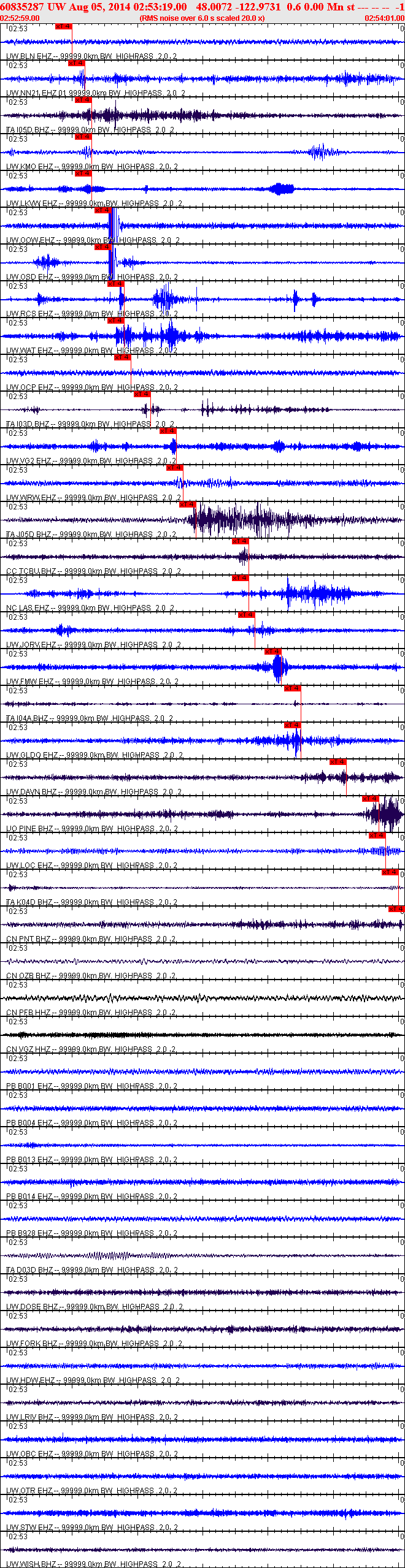Select the red pick marker on UW WRW trace

(174, 468)
